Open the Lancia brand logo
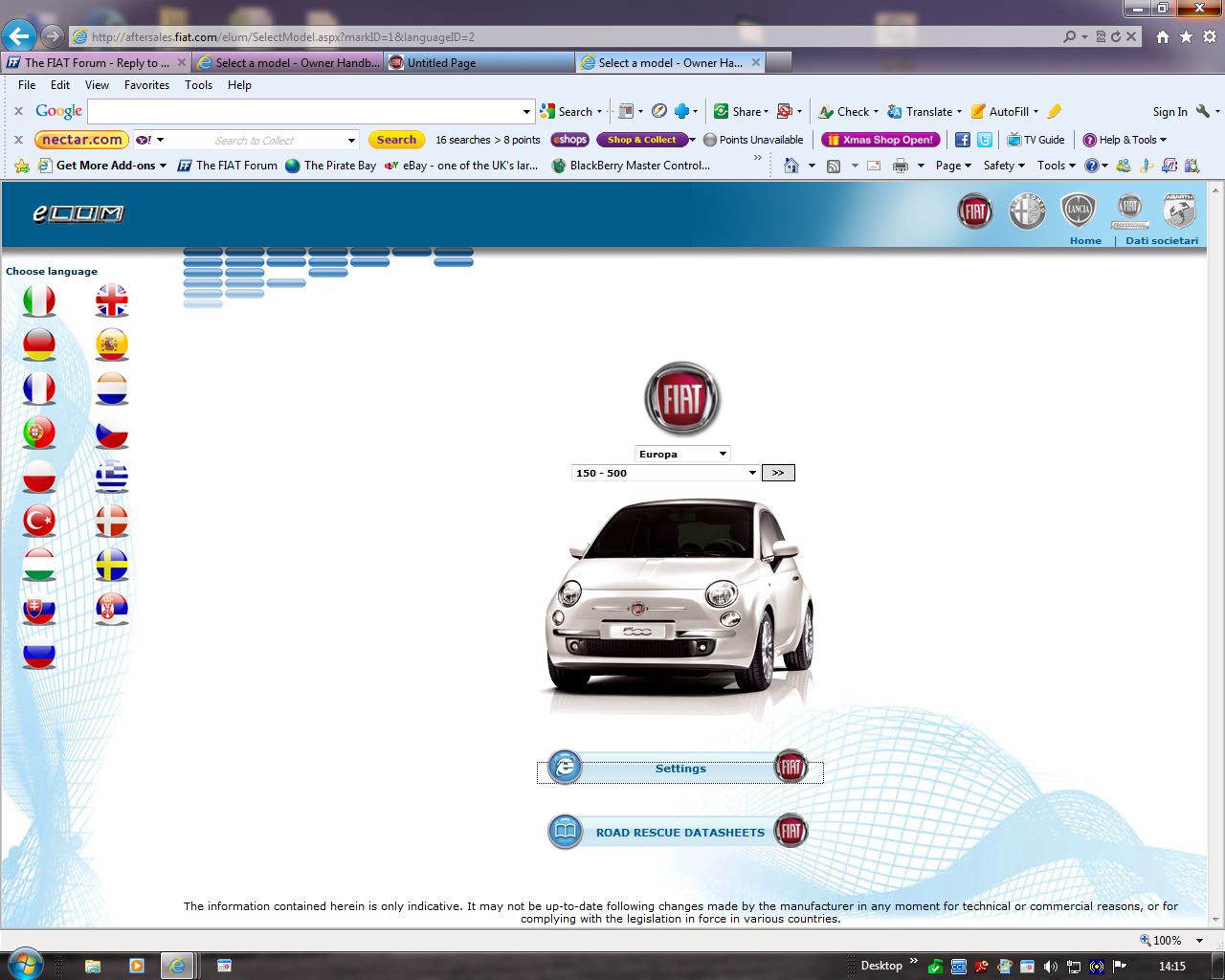The image size is (1225, 980). (1078, 211)
